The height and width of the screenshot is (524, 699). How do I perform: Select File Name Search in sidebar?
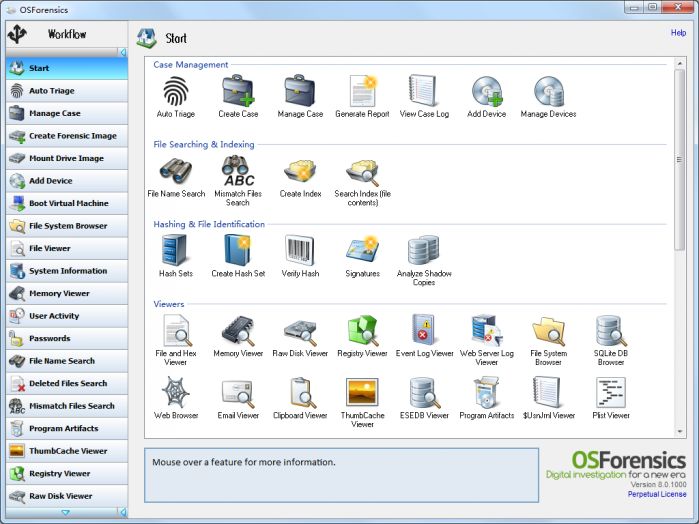(x=67, y=361)
